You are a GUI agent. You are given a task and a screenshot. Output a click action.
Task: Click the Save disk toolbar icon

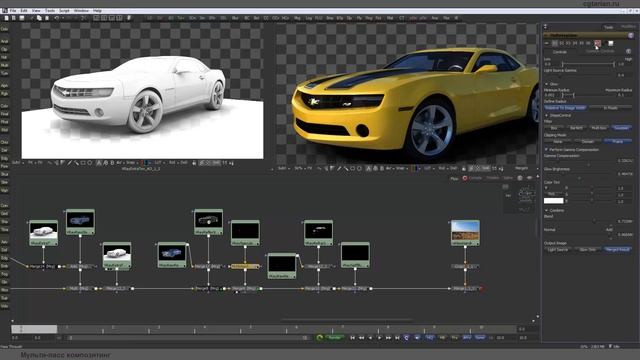pos(22,18)
